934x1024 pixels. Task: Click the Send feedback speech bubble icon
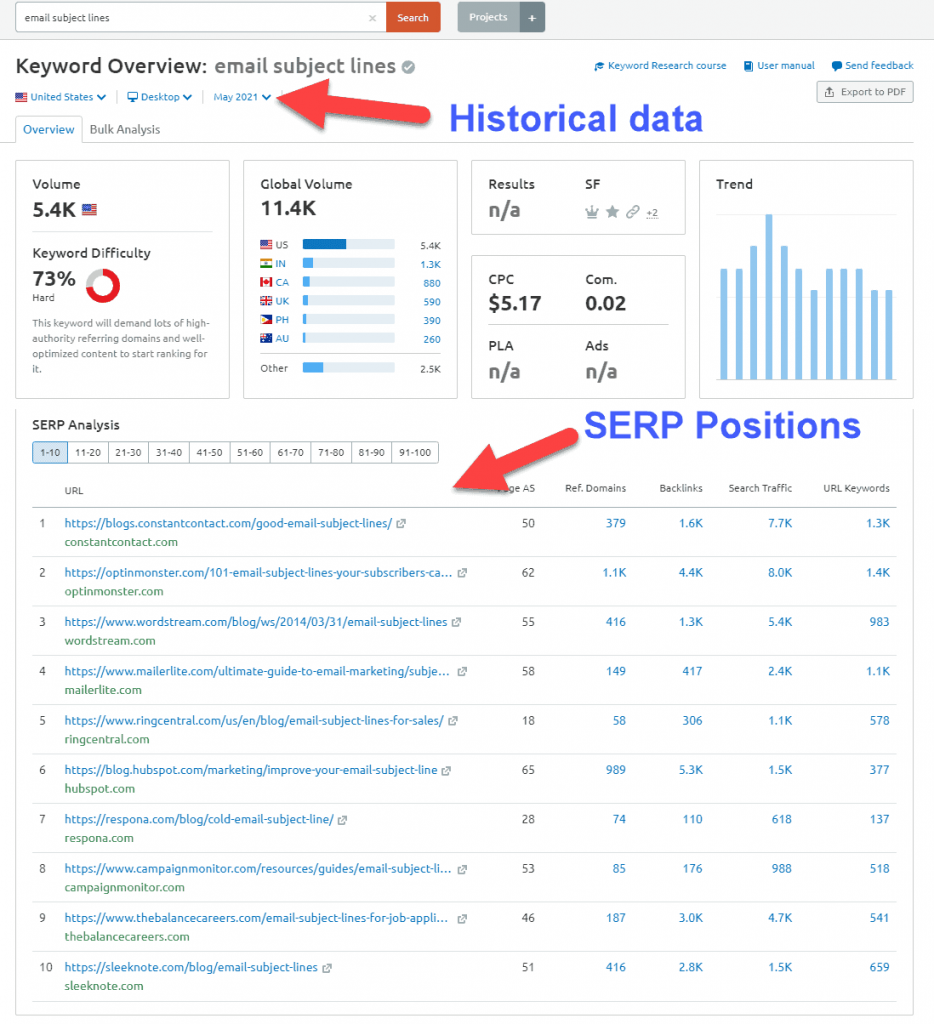[x=836, y=66]
